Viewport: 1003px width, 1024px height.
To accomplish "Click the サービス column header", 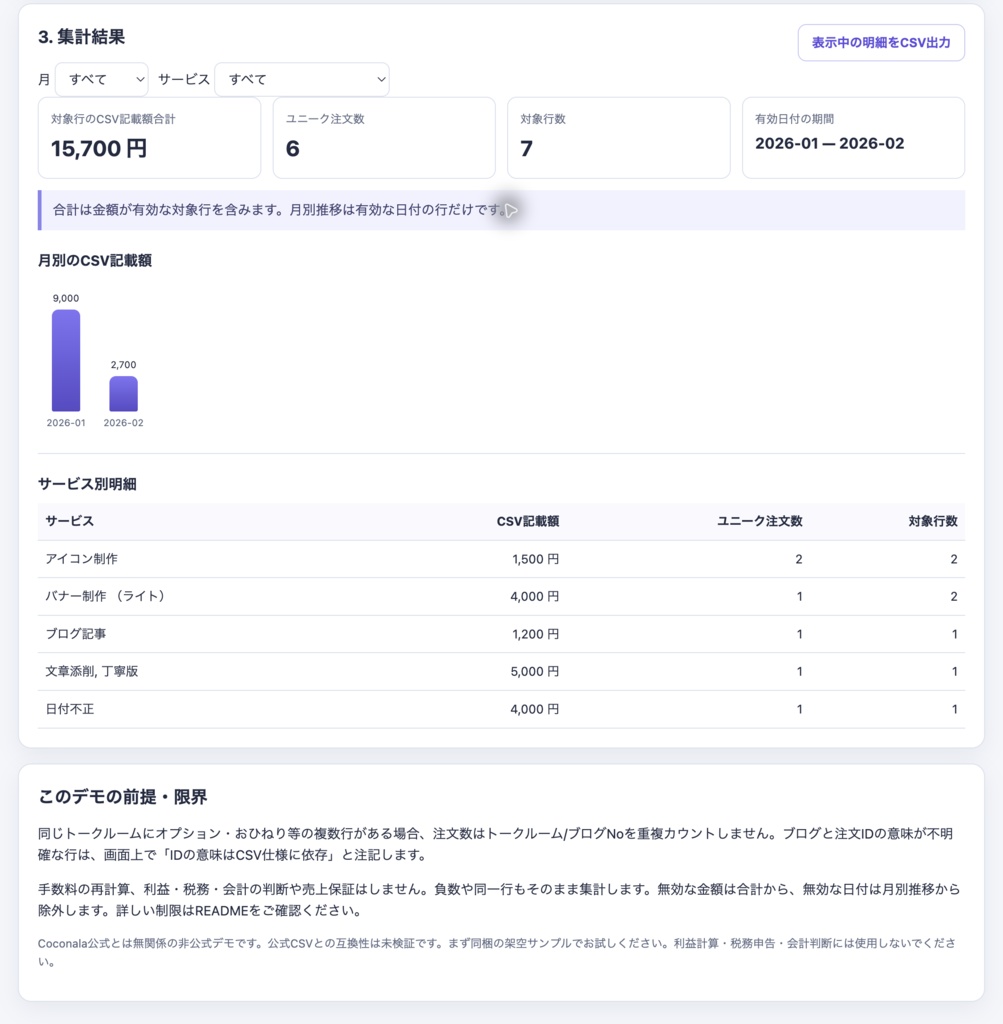I will 70,521.
